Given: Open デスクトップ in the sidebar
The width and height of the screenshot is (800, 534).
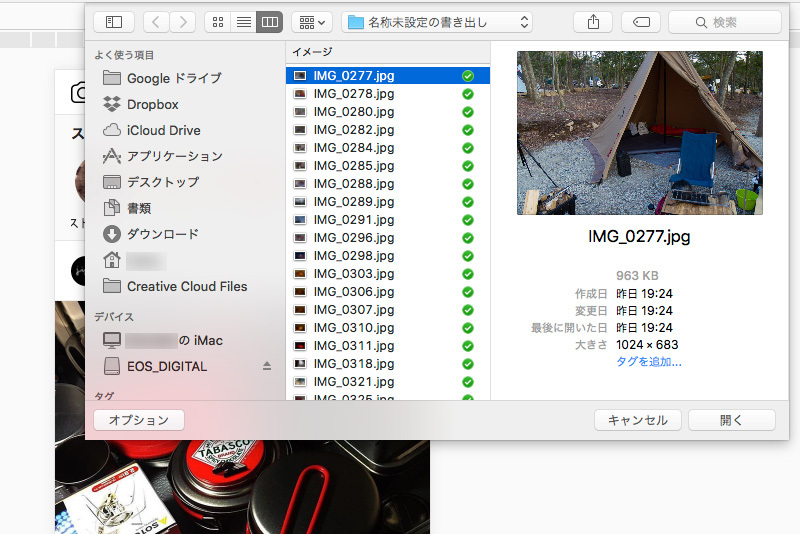Looking at the screenshot, I should click(151, 182).
